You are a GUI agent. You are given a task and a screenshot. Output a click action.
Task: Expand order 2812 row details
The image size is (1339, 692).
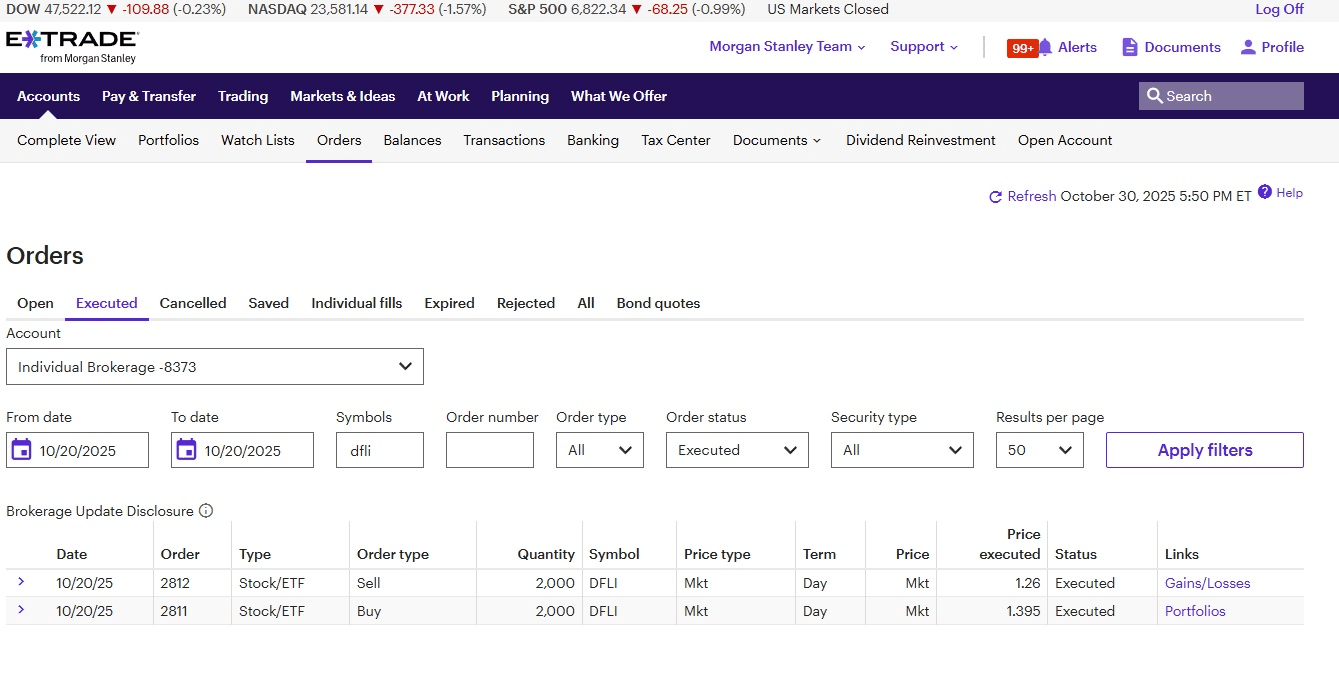point(21,582)
